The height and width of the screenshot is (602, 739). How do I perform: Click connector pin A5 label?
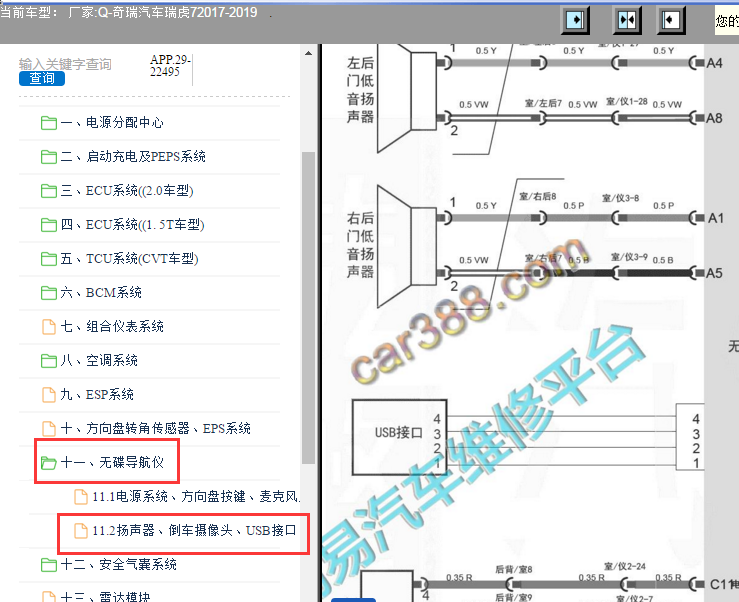click(x=714, y=273)
